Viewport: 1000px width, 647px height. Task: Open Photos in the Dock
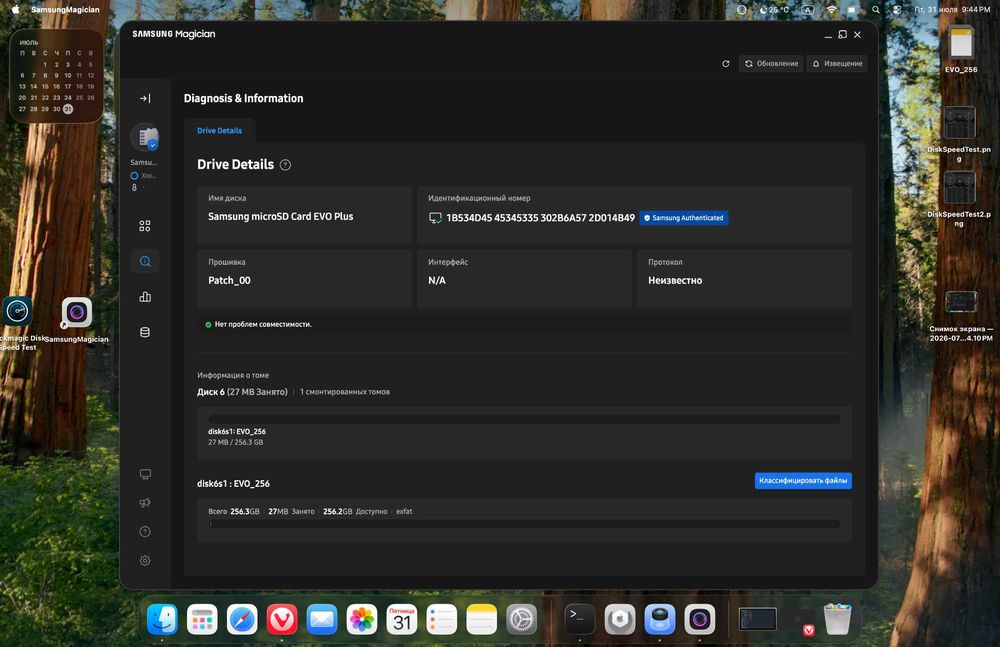pyautogui.click(x=362, y=619)
